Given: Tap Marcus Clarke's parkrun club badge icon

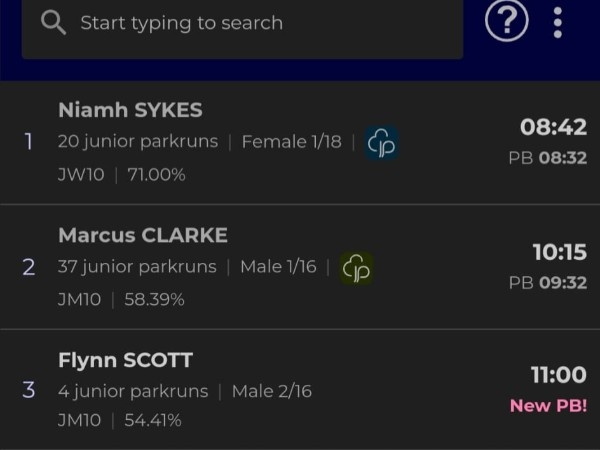Looking at the screenshot, I should click(357, 267).
